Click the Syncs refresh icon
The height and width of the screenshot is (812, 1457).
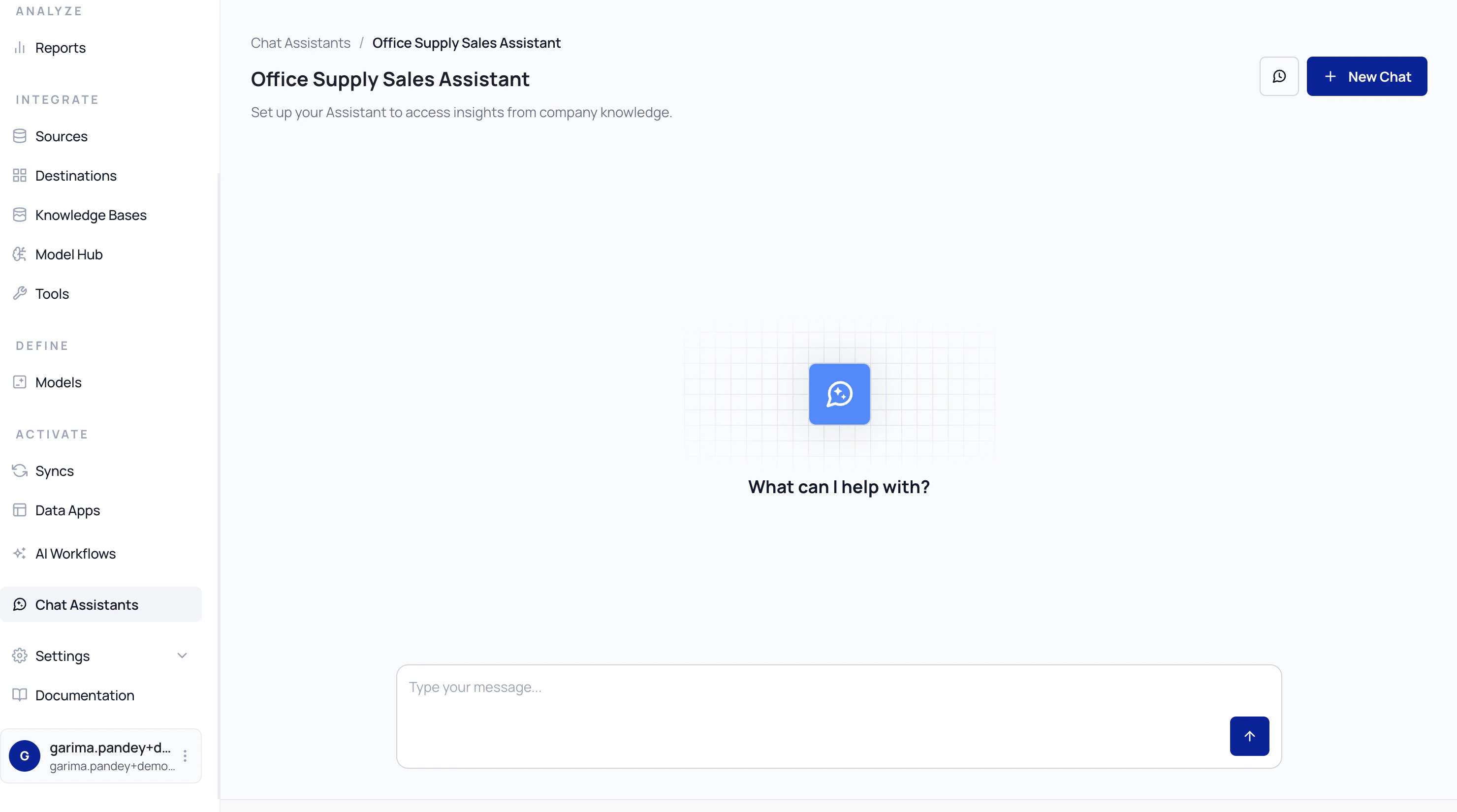pos(20,470)
